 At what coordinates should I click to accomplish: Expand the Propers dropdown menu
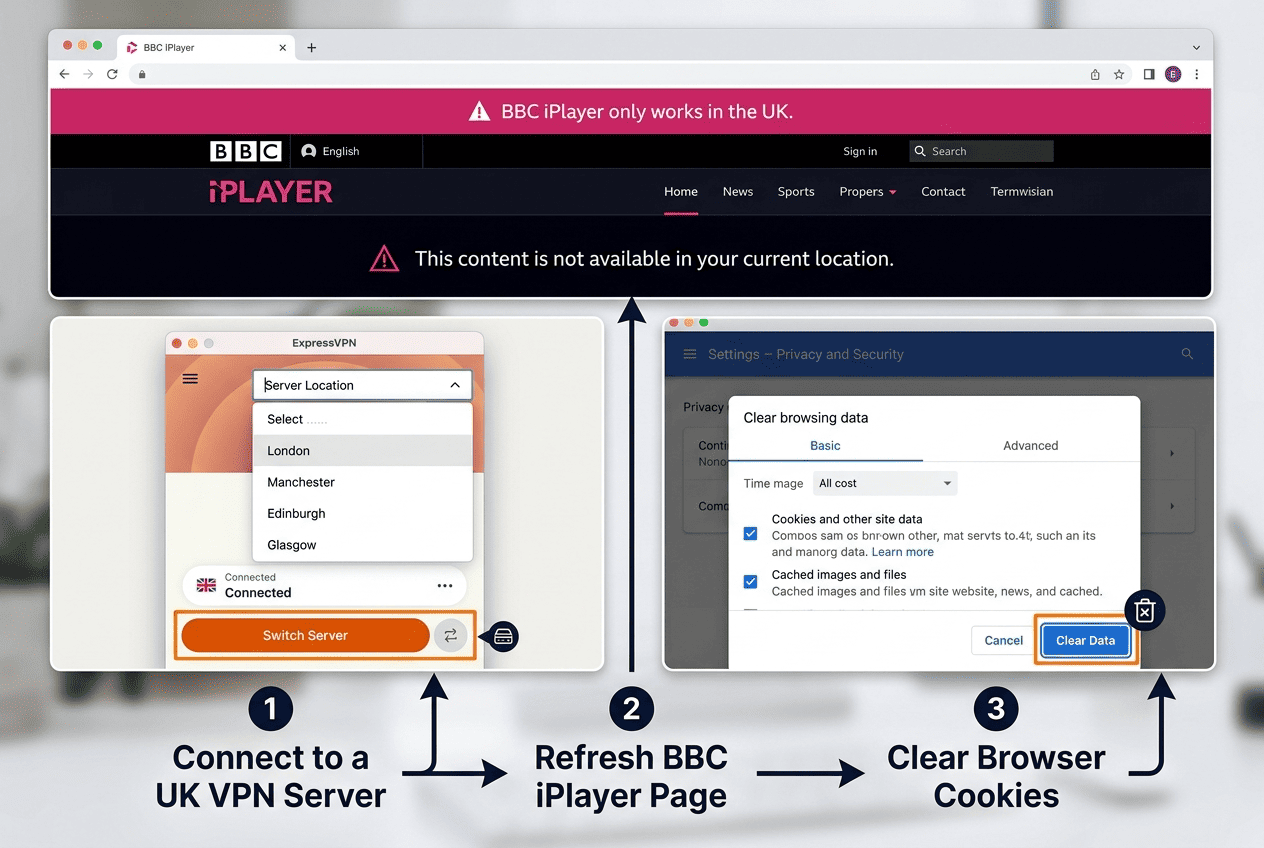[x=868, y=192]
